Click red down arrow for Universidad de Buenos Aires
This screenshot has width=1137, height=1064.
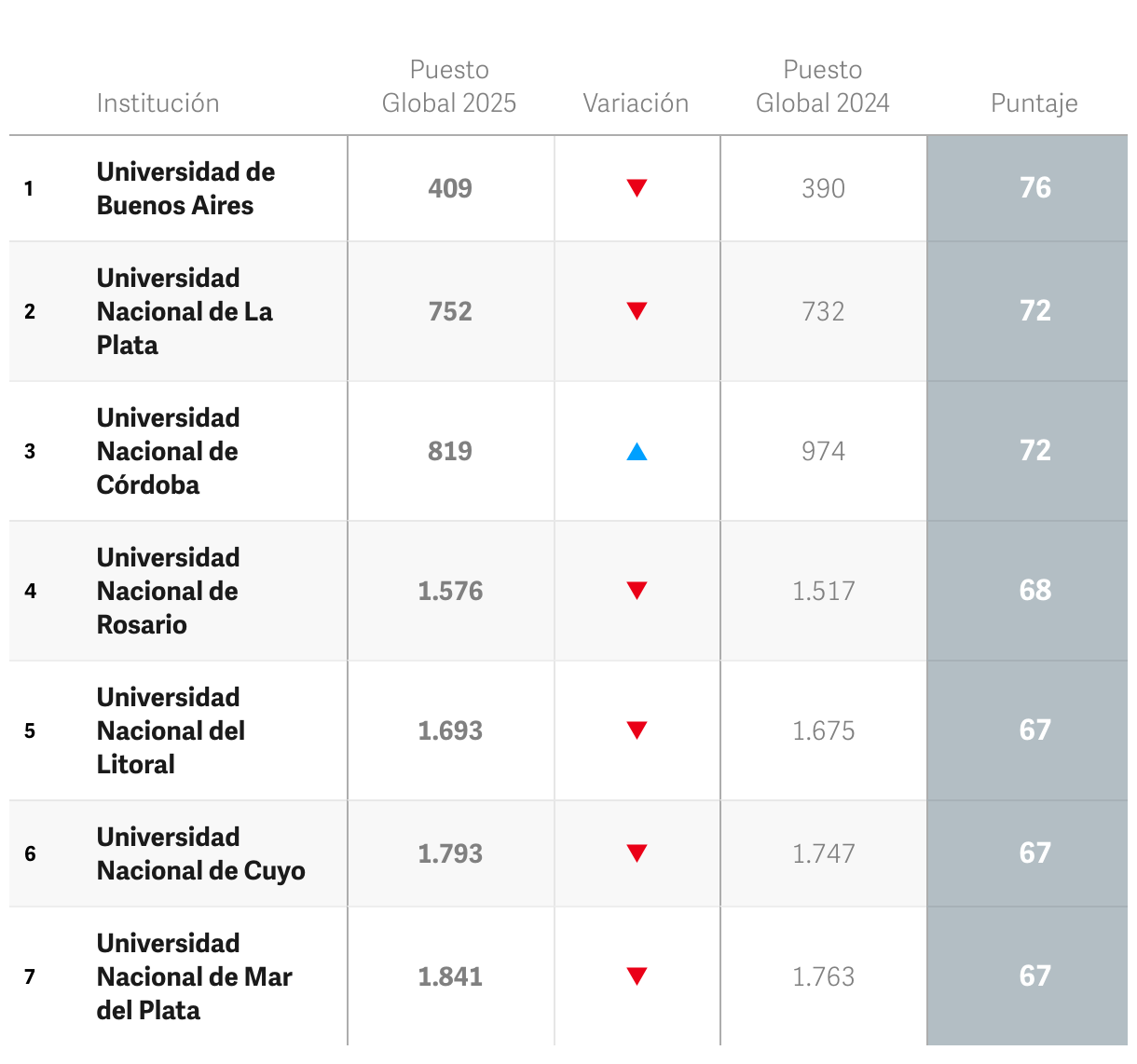coord(637,188)
